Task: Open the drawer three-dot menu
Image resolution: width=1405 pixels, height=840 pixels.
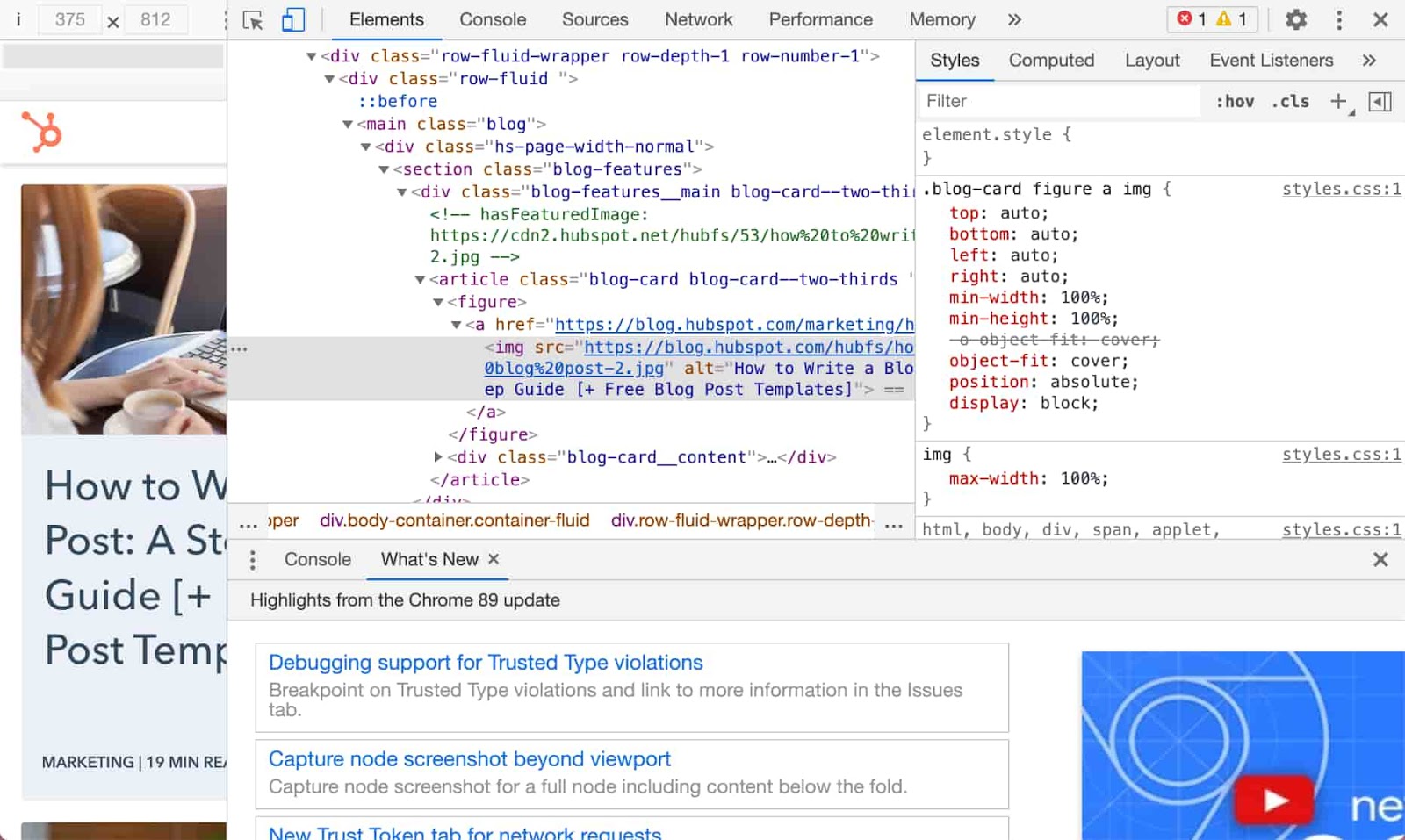Action: pyautogui.click(x=253, y=560)
